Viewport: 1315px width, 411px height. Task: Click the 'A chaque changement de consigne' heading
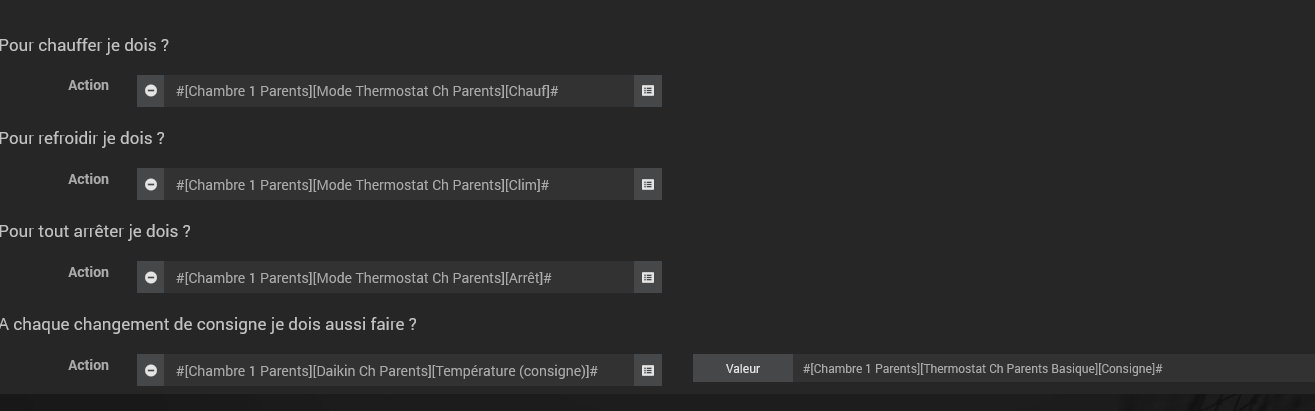208,325
